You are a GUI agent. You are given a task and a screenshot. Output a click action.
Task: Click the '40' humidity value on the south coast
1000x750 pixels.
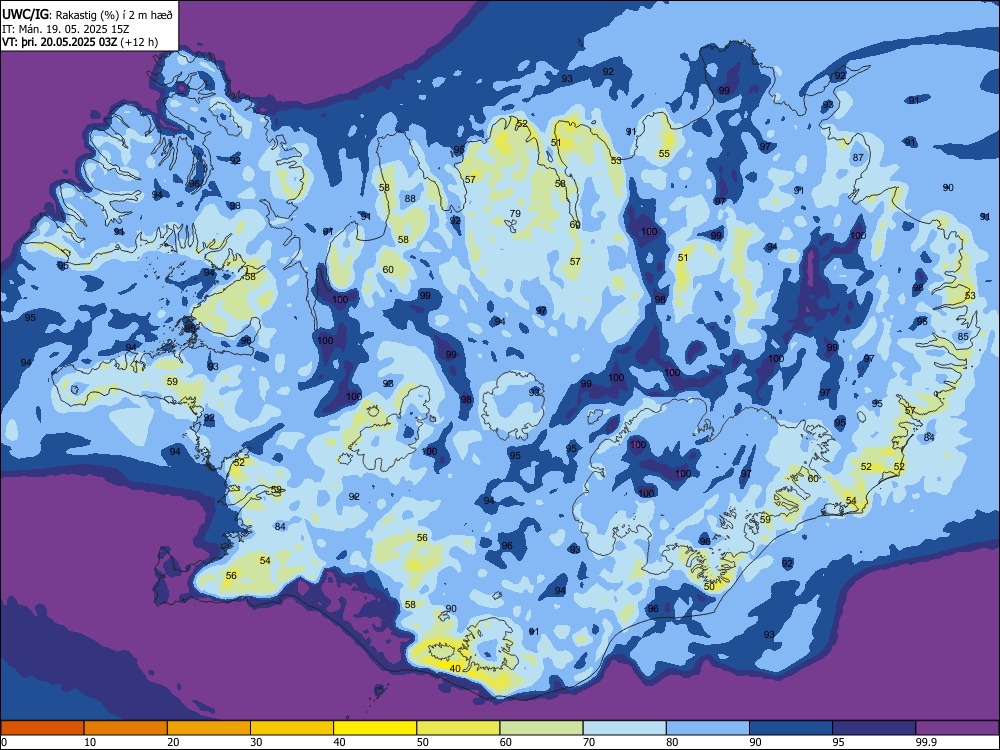point(455,668)
